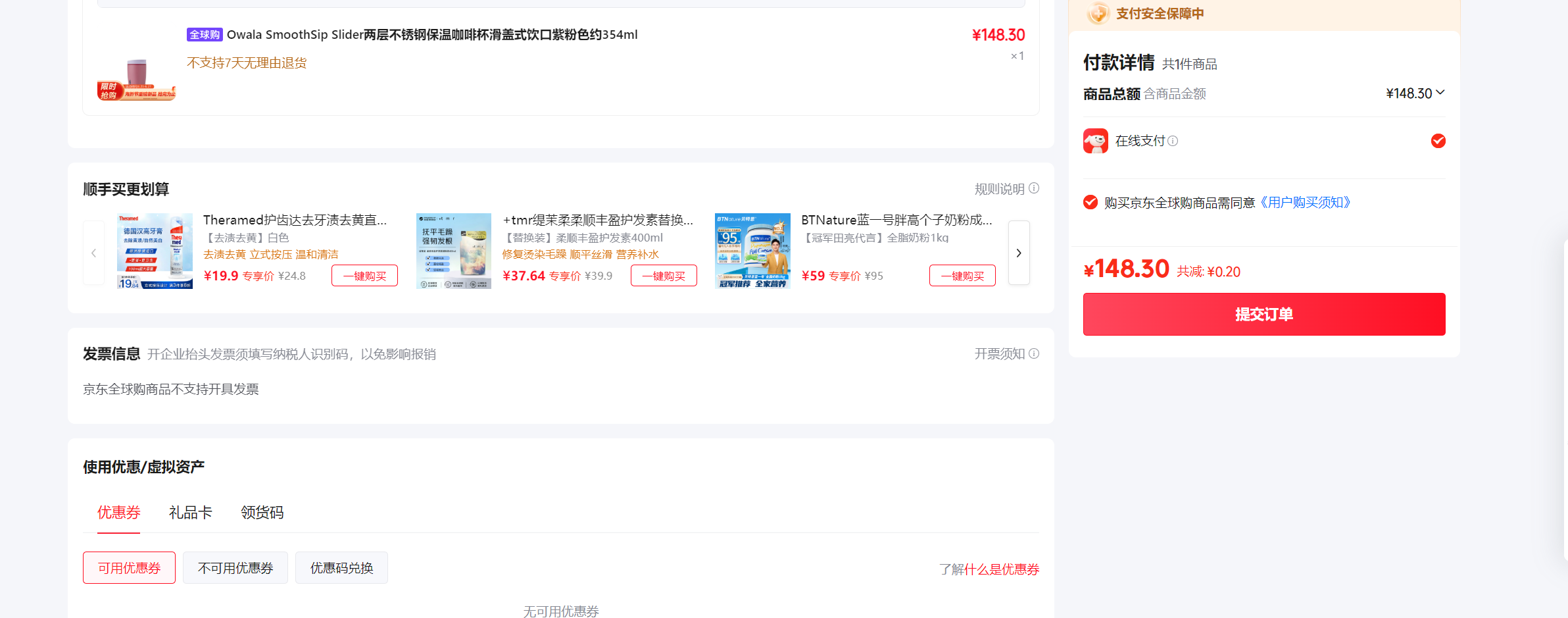Click the +tmr缇茉柔柔顺丰盈护发素 title
Screen dimensions: 1568x618
598,220
